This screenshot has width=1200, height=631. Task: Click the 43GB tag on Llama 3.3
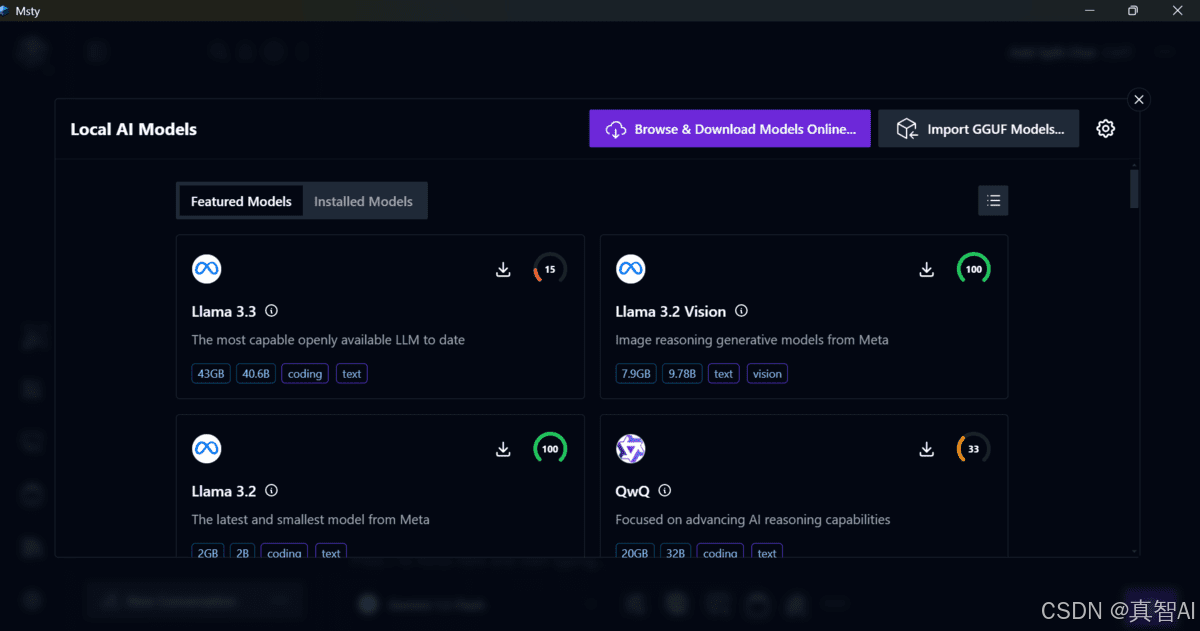click(211, 374)
